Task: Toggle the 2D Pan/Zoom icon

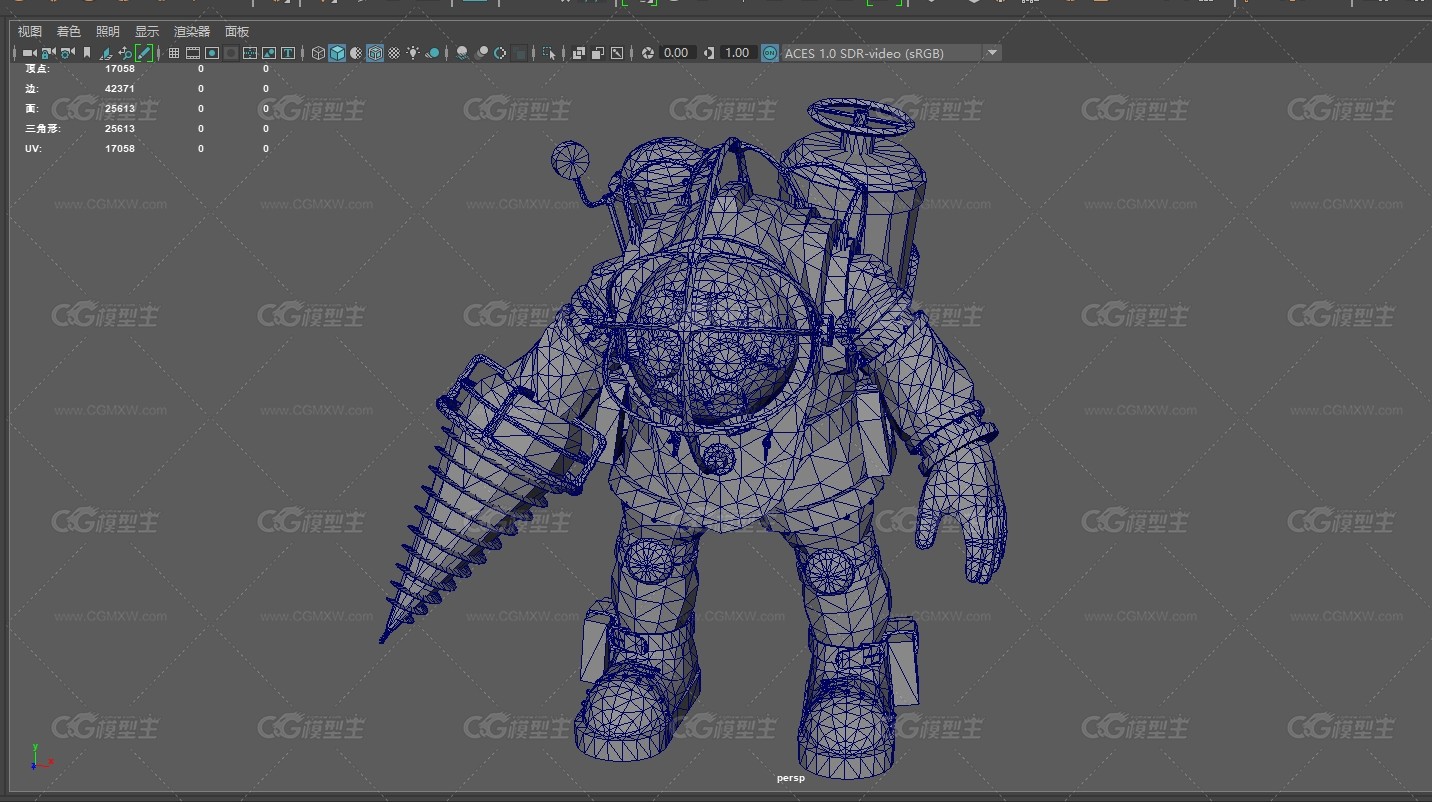Action: click(125, 53)
